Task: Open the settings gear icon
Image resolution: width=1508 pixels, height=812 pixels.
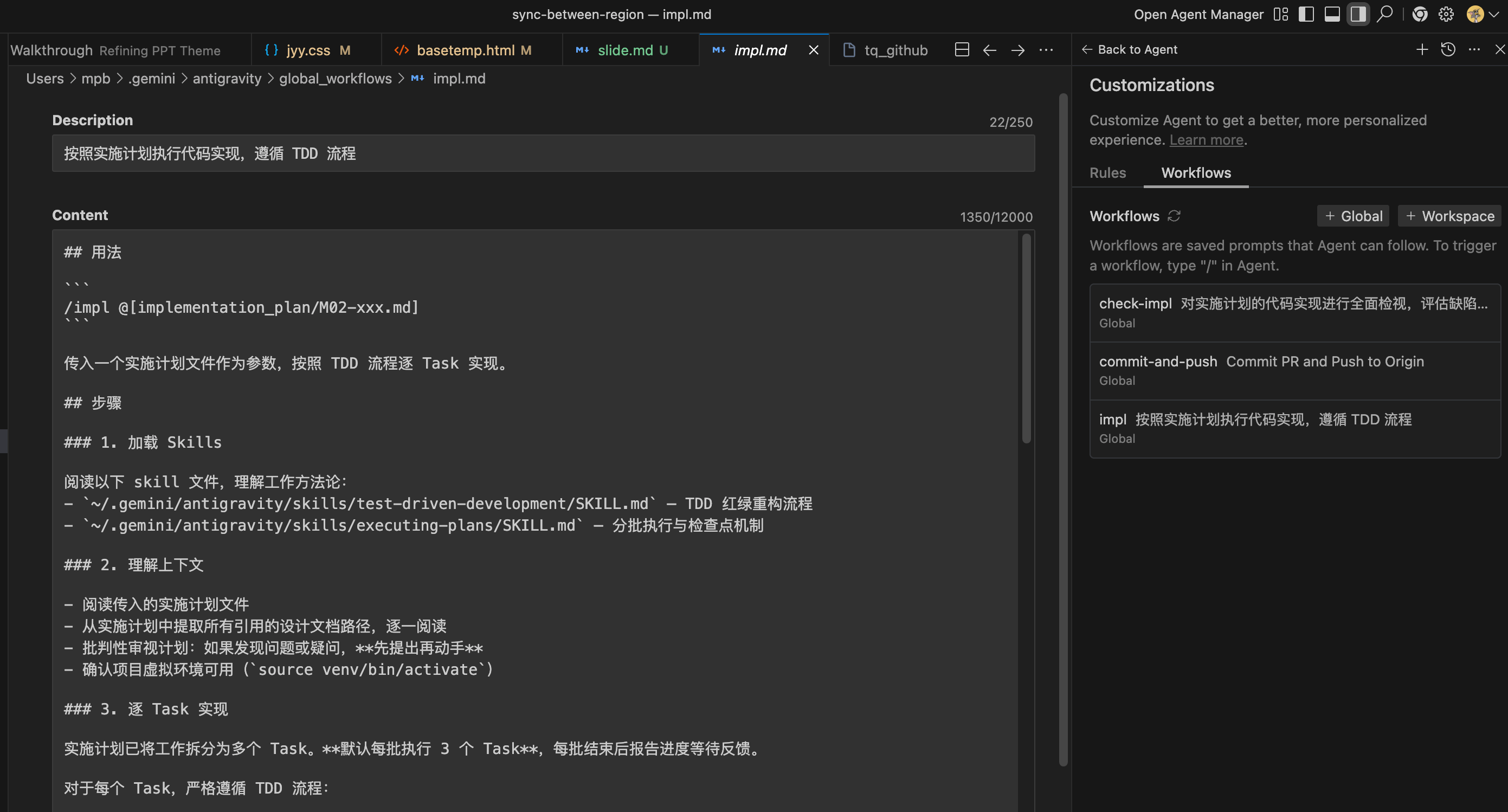Action: [1446, 15]
